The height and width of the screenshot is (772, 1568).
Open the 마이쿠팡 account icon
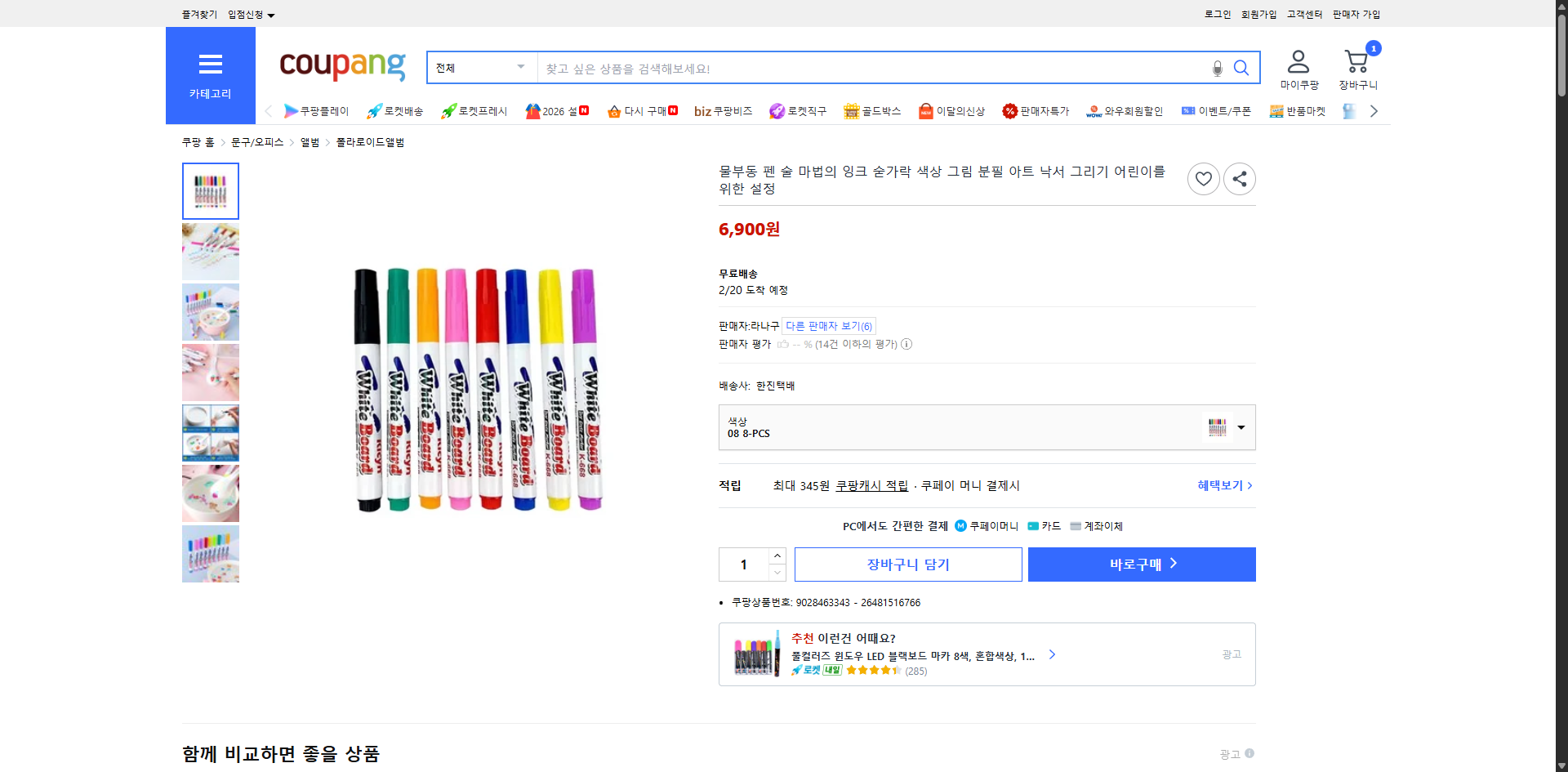click(1297, 60)
